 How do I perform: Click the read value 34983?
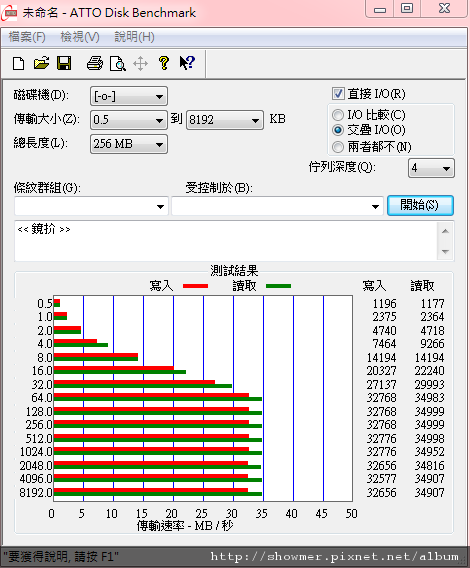[x=429, y=398]
